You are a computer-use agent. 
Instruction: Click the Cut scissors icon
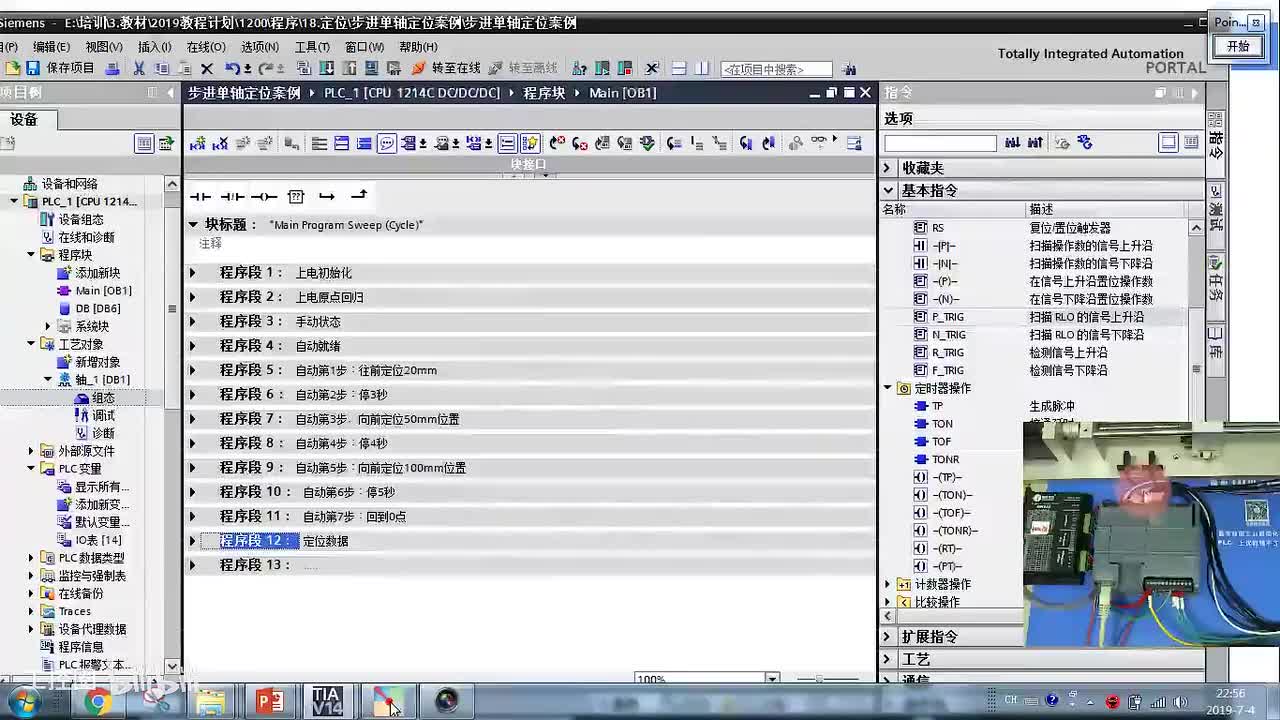coord(139,68)
